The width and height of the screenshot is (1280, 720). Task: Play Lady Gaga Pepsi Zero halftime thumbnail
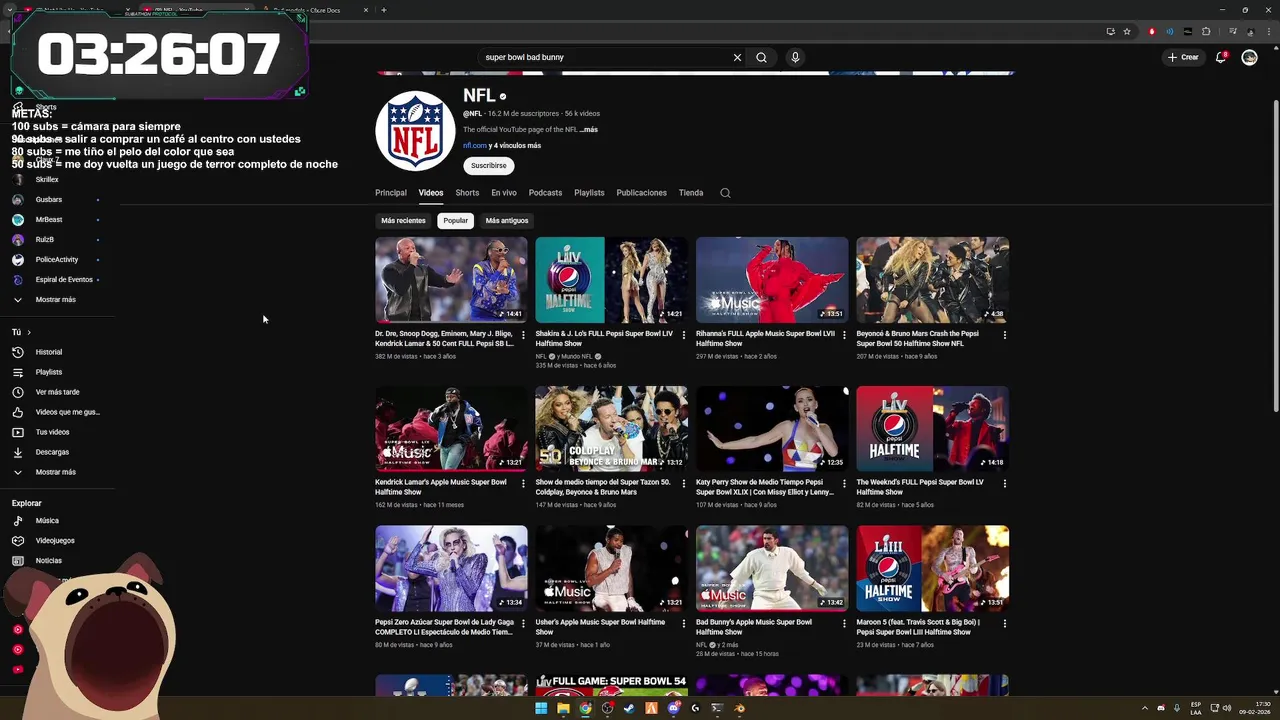451,569
